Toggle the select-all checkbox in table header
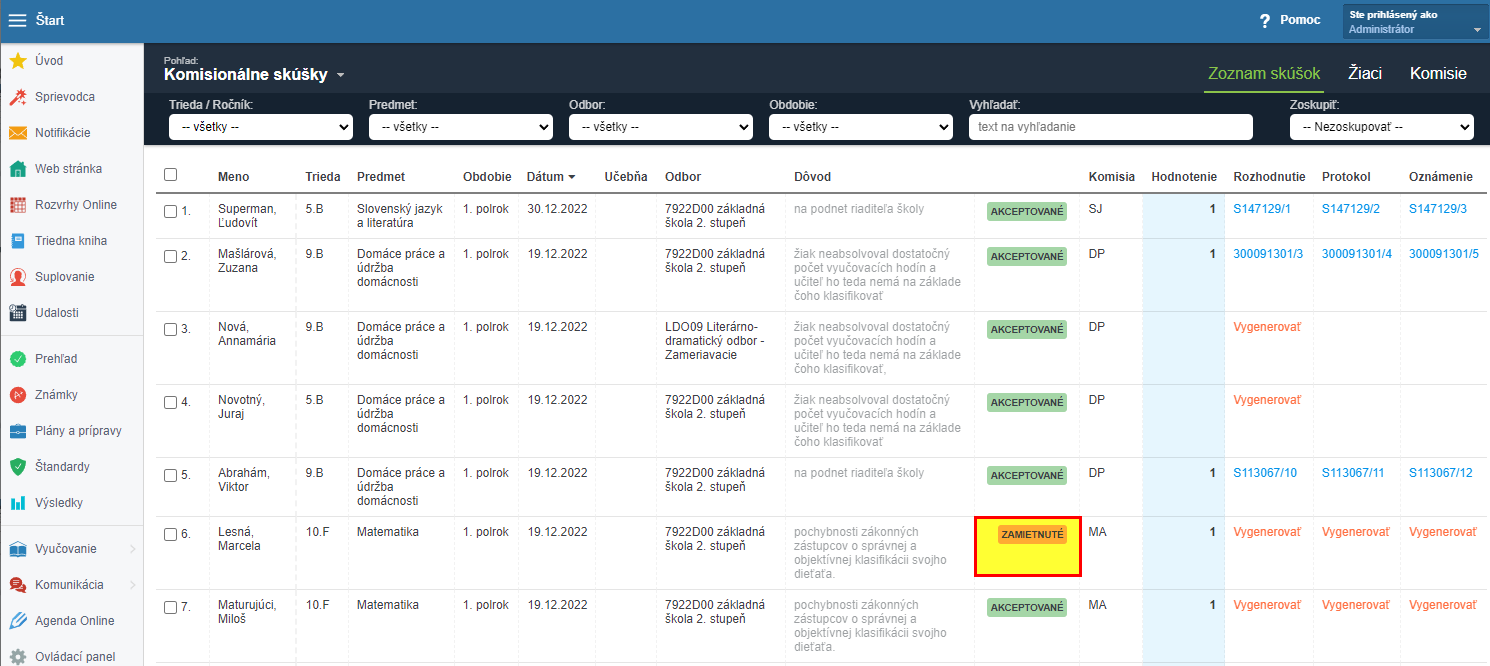This screenshot has height=666, width=1490. pos(170,175)
